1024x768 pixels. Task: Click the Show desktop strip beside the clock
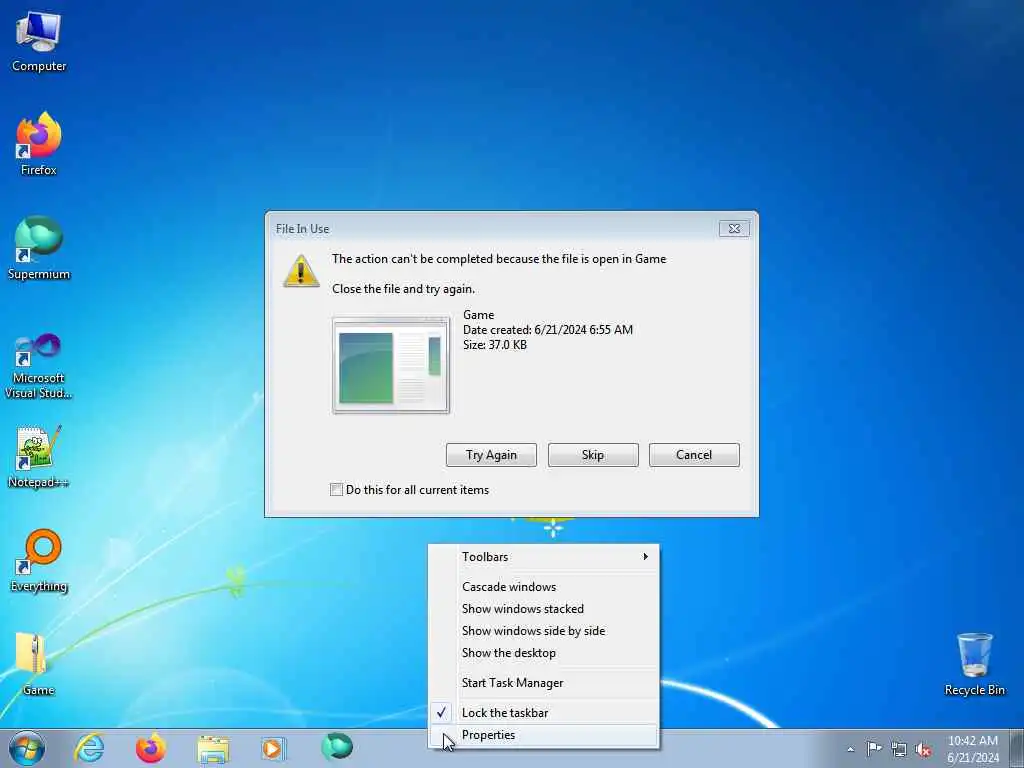tap(1017, 749)
